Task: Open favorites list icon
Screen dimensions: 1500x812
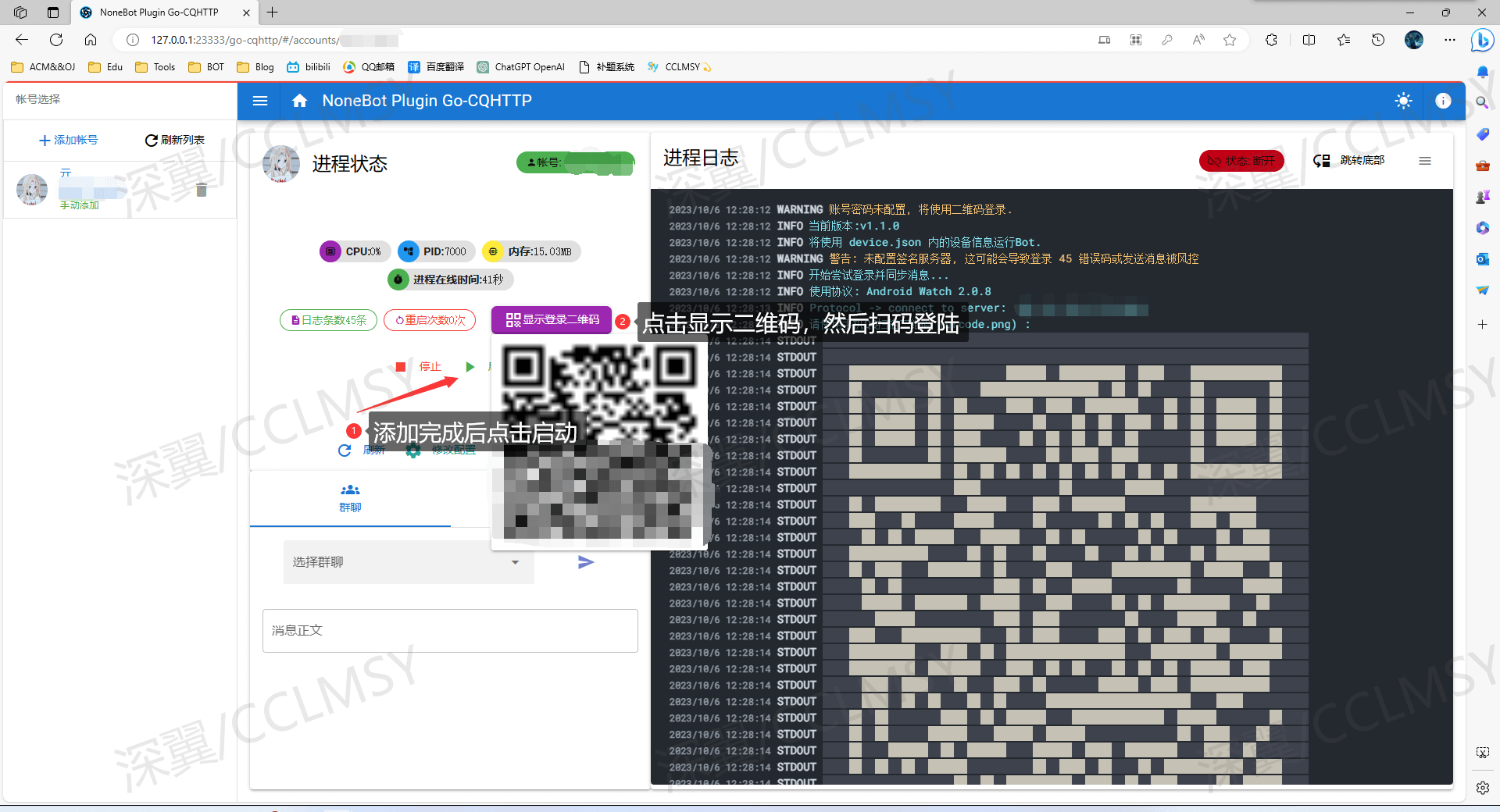Action: [1344, 40]
